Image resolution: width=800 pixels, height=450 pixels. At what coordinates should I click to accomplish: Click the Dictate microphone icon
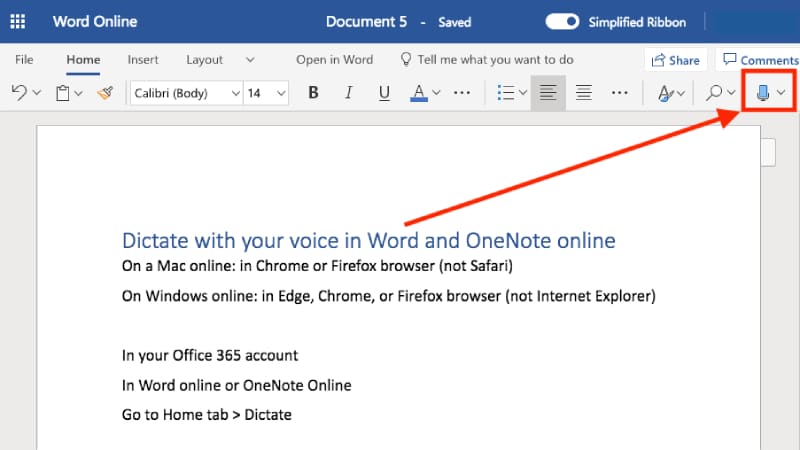point(763,92)
